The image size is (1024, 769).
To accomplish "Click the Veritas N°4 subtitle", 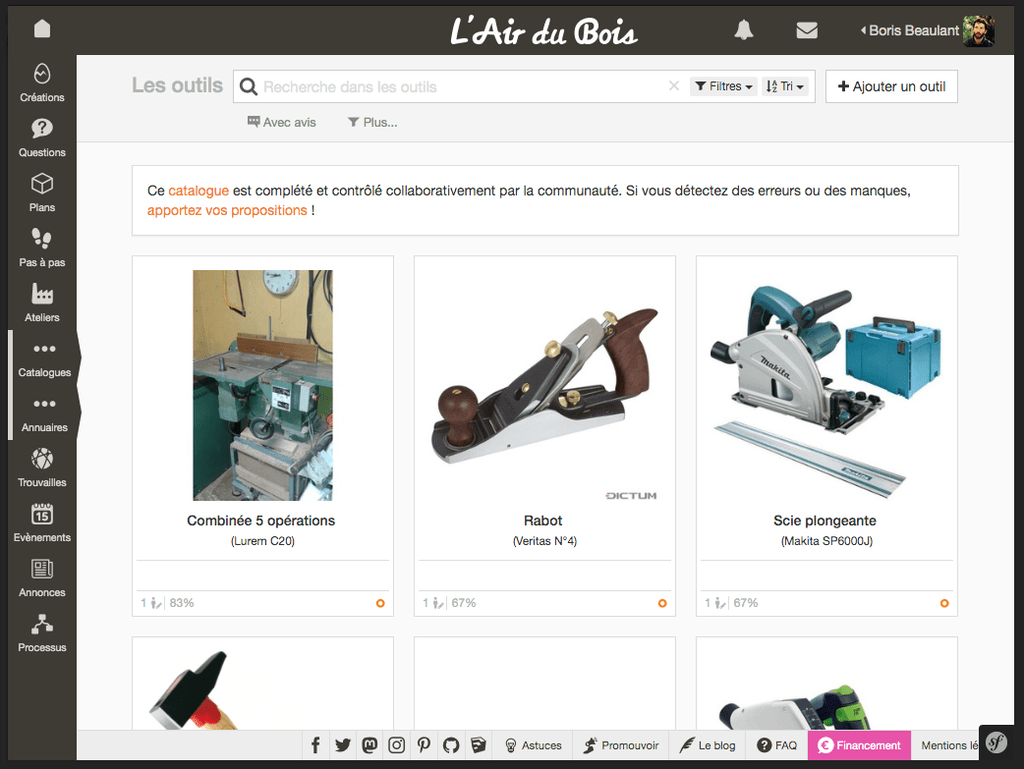I will [x=545, y=541].
